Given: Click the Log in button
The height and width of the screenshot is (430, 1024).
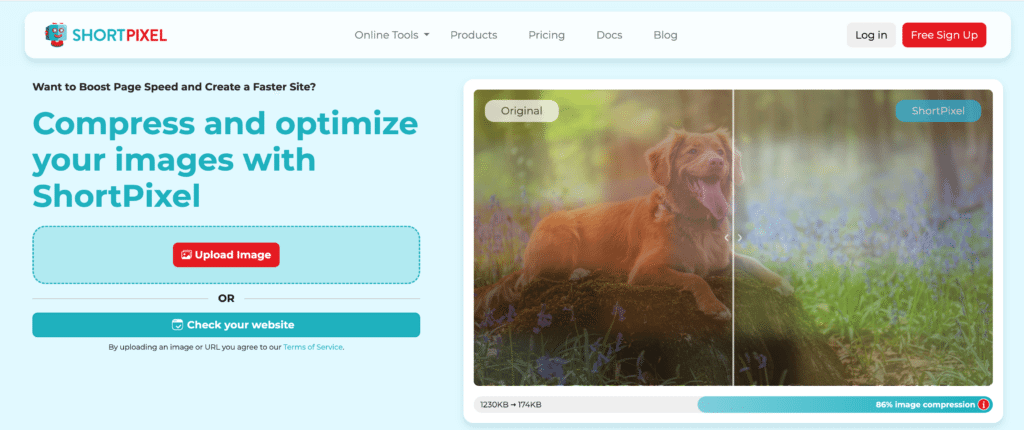Looking at the screenshot, I should (x=871, y=35).
